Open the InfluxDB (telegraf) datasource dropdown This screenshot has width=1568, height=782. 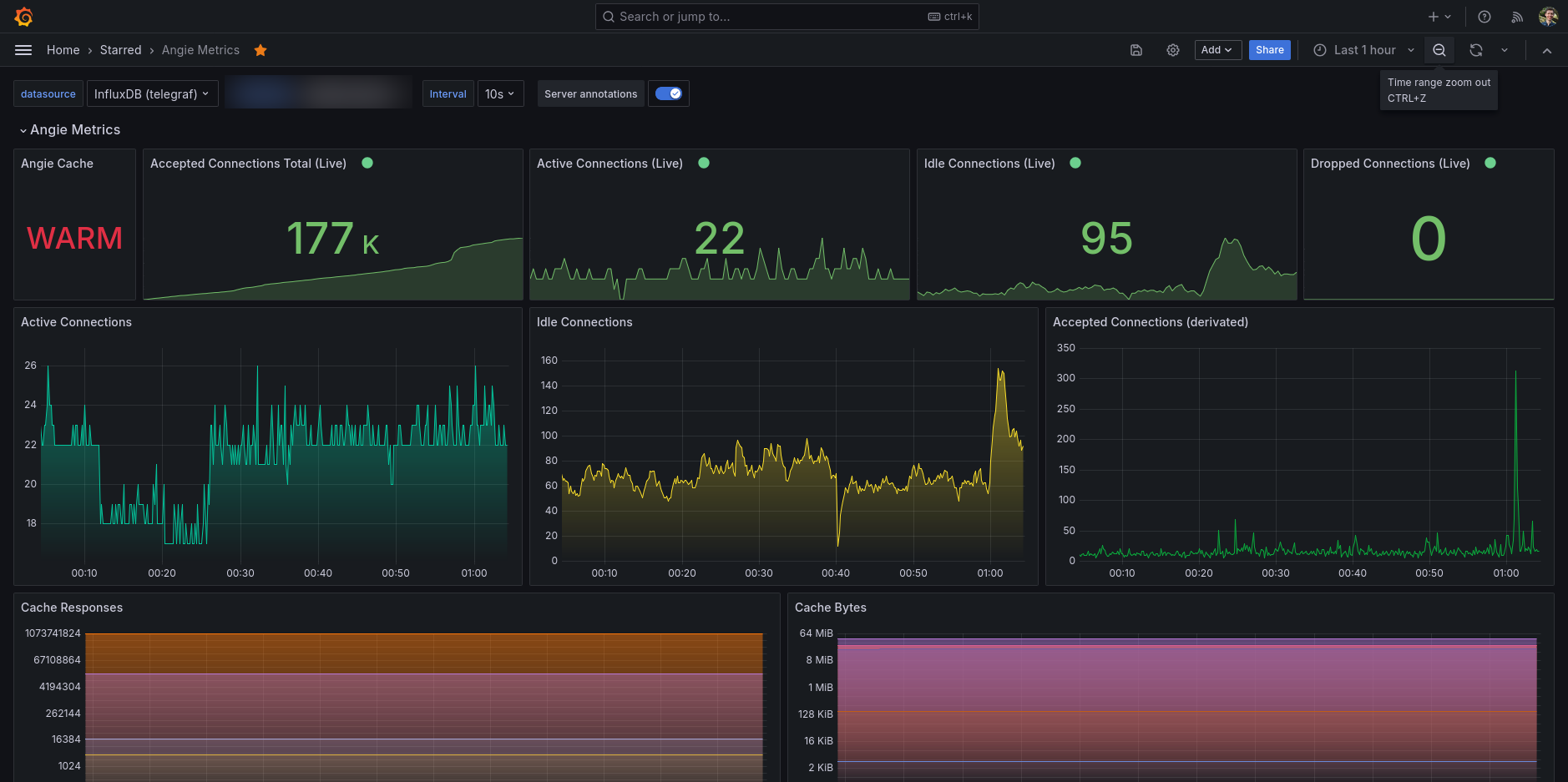tap(152, 93)
